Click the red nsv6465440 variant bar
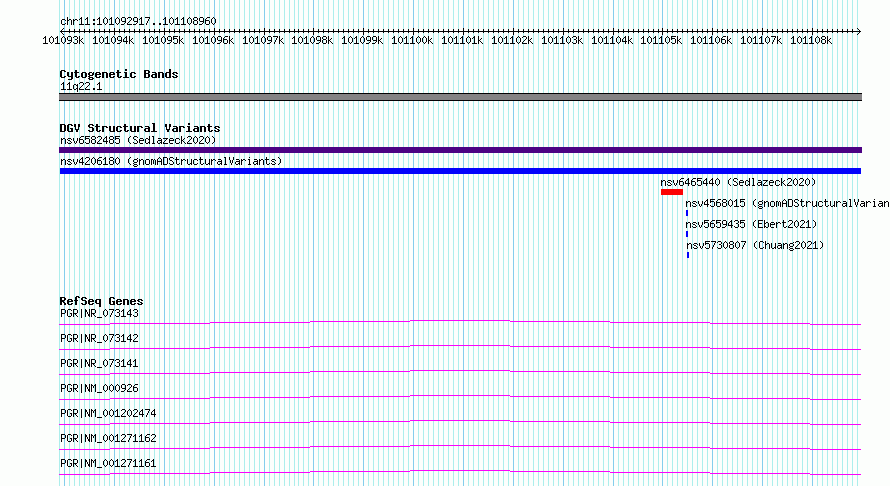Screen dimensions: 890x486 (x=671, y=192)
